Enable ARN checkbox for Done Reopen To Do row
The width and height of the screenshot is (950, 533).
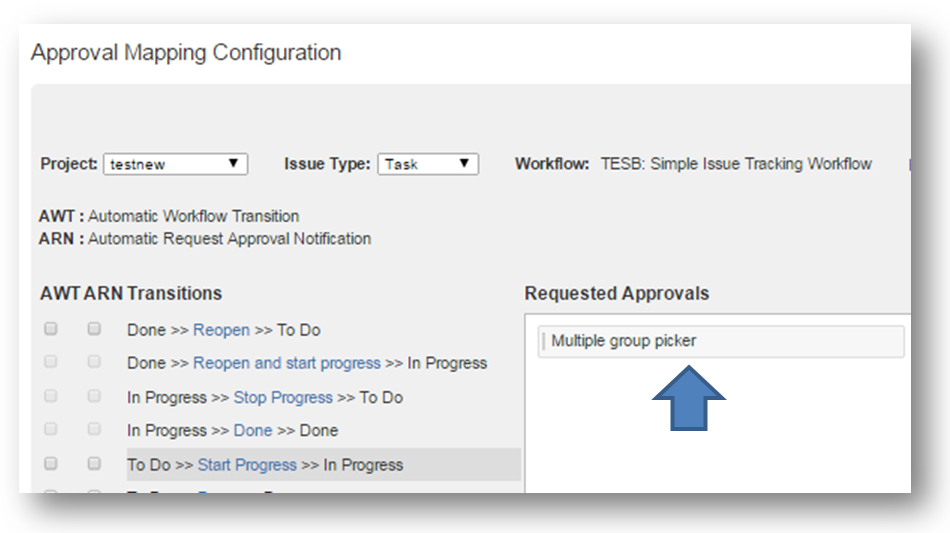coord(94,329)
